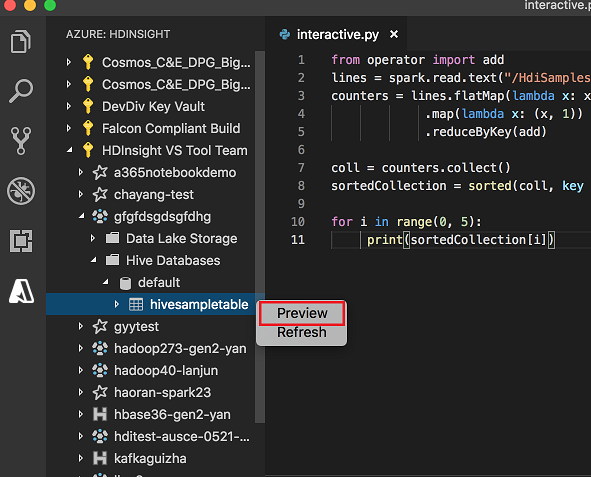Screen dimensions: 591x477
Task: Click H icon beside kafkaguizha
Action: [100, 458]
